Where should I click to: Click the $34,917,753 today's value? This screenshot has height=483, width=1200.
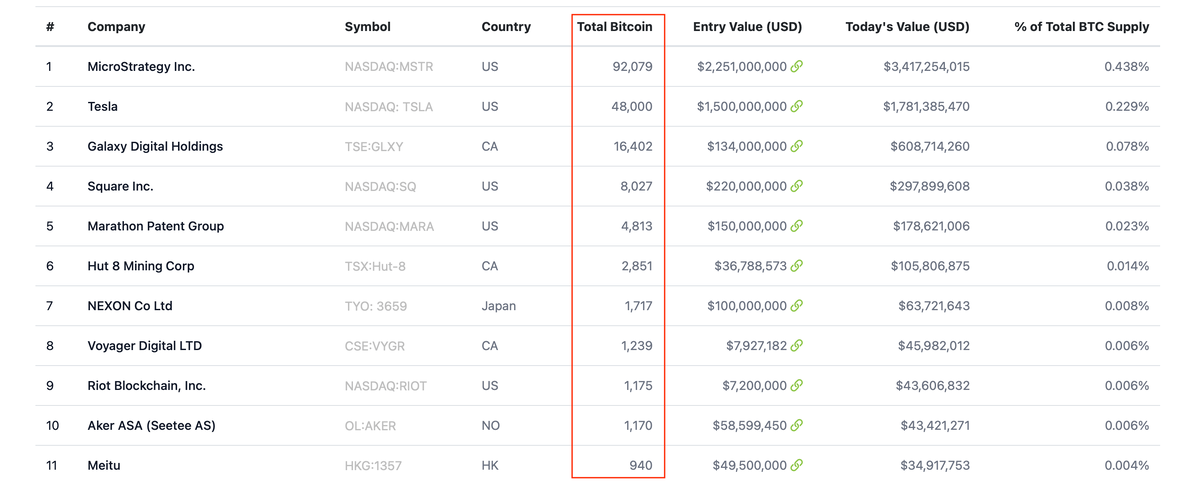[934, 466]
